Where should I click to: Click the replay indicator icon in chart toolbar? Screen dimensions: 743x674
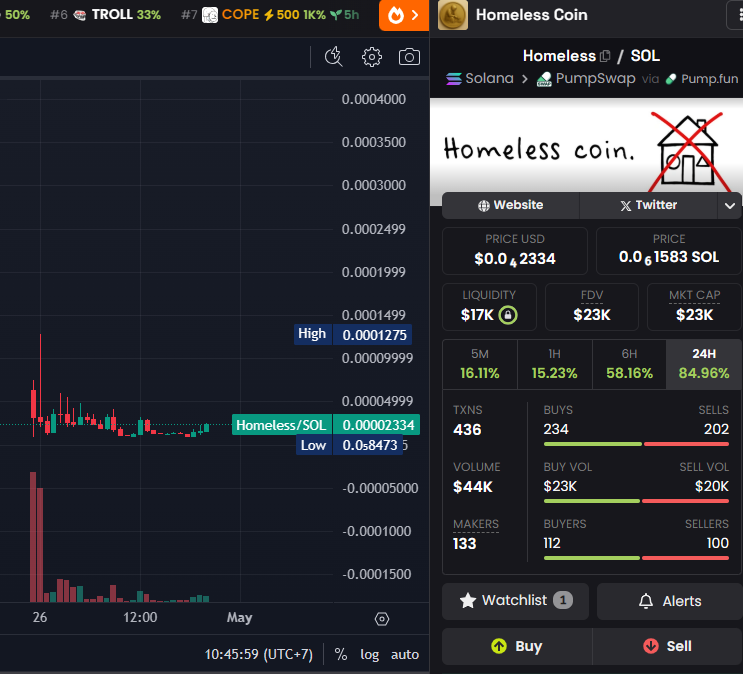[334, 57]
